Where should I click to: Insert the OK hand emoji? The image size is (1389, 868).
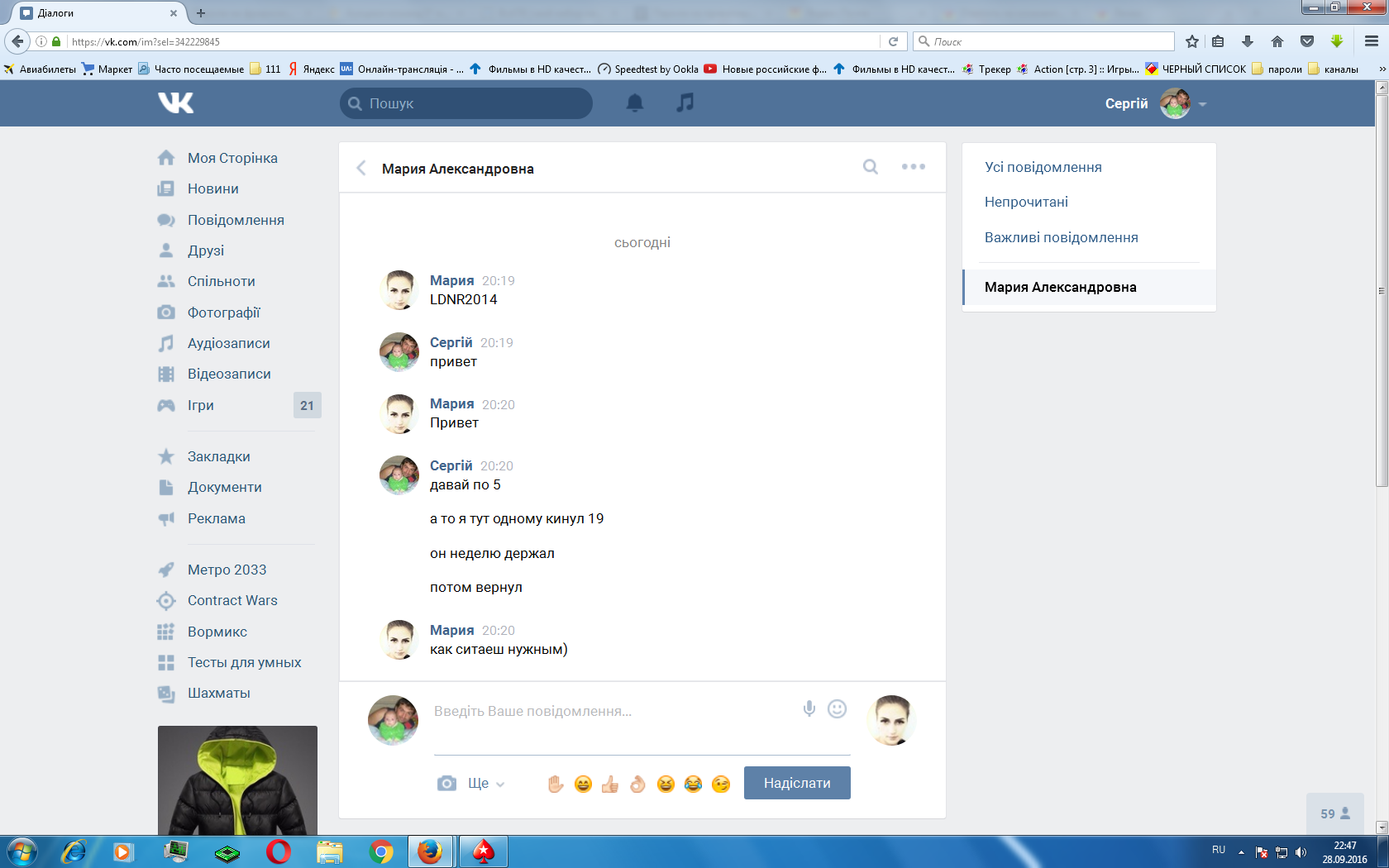[x=637, y=784]
